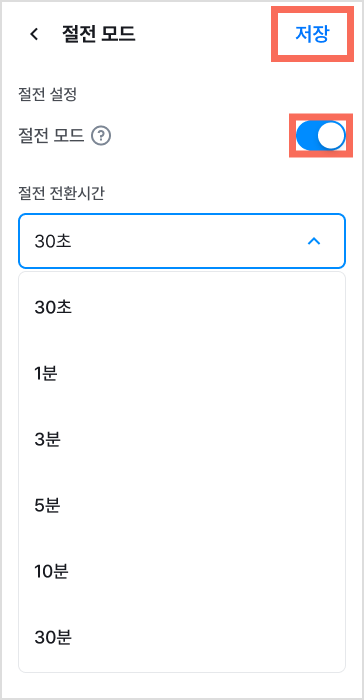364x700 pixels.
Task: Click the 절전 모드 label next to help icon
Action: coord(51,136)
